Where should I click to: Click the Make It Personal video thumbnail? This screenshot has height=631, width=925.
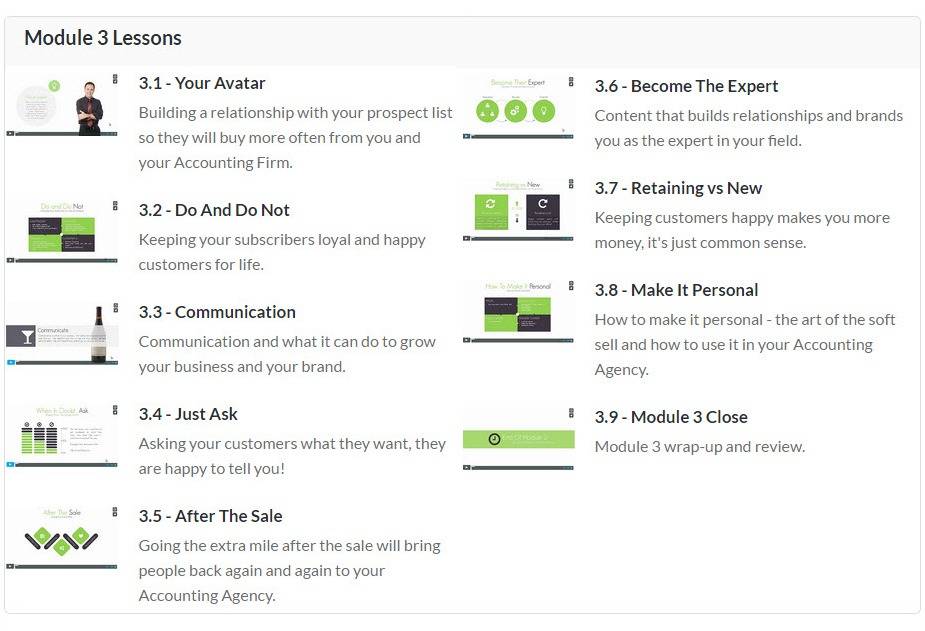[518, 308]
